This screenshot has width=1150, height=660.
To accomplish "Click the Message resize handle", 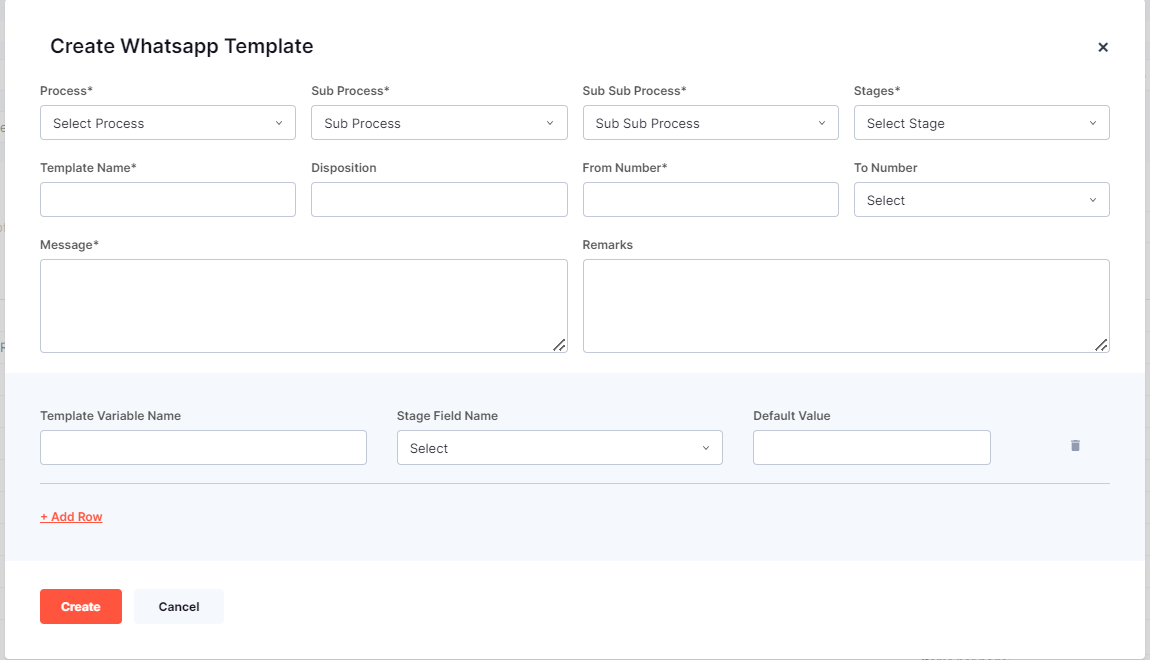I will click(x=561, y=346).
